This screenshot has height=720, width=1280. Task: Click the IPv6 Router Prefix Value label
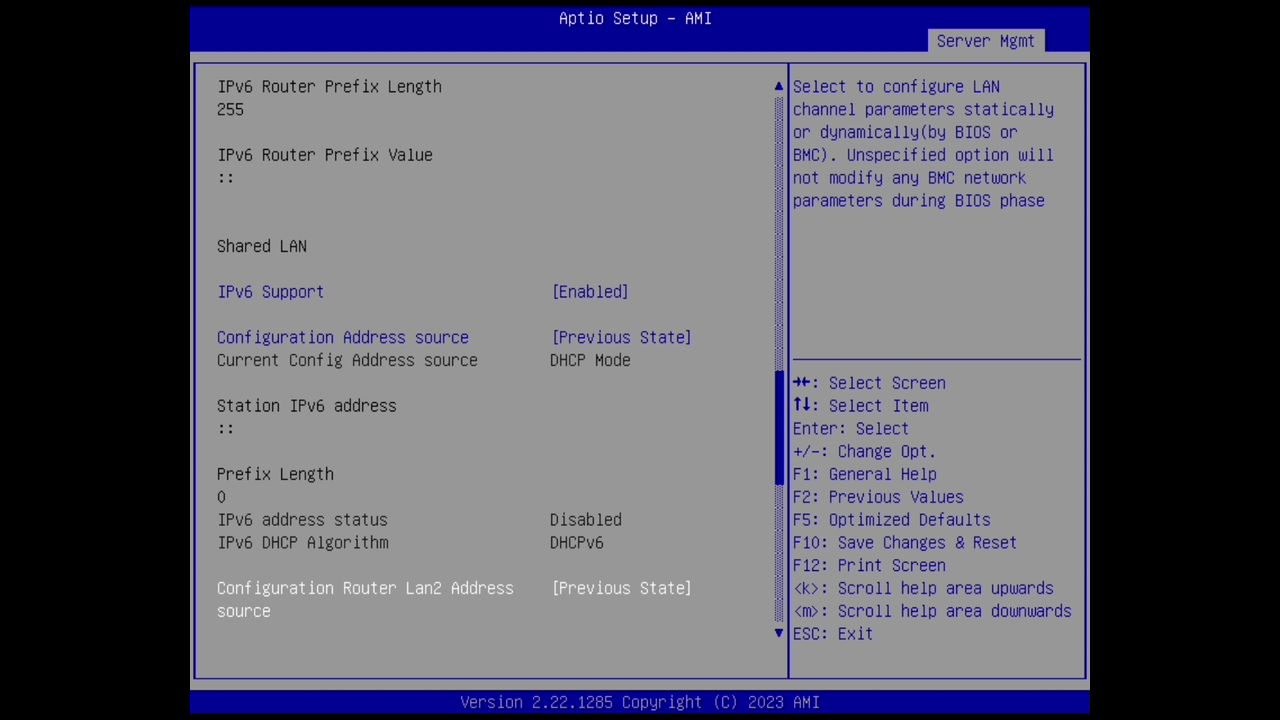(x=325, y=155)
